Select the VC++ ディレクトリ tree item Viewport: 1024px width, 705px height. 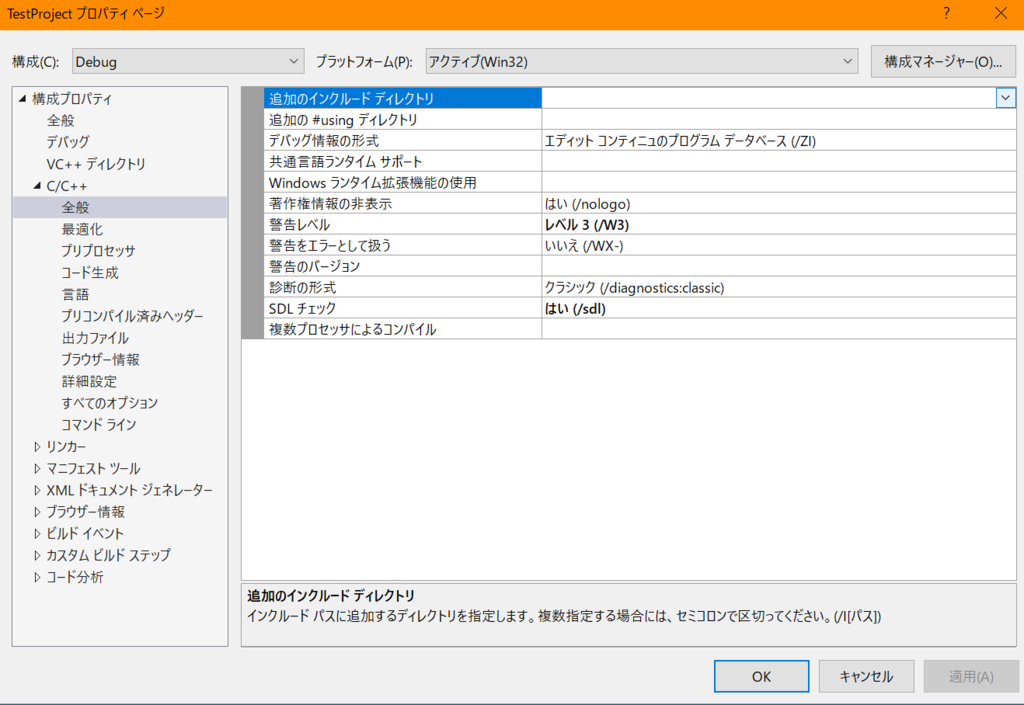click(96, 164)
